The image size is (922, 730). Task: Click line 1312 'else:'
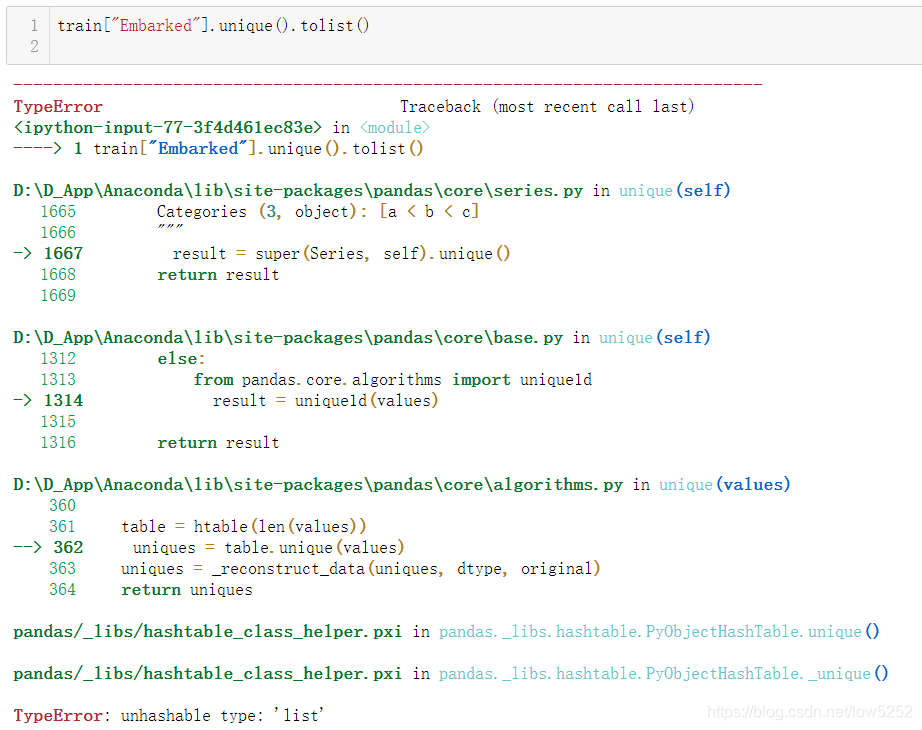[181, 359]
